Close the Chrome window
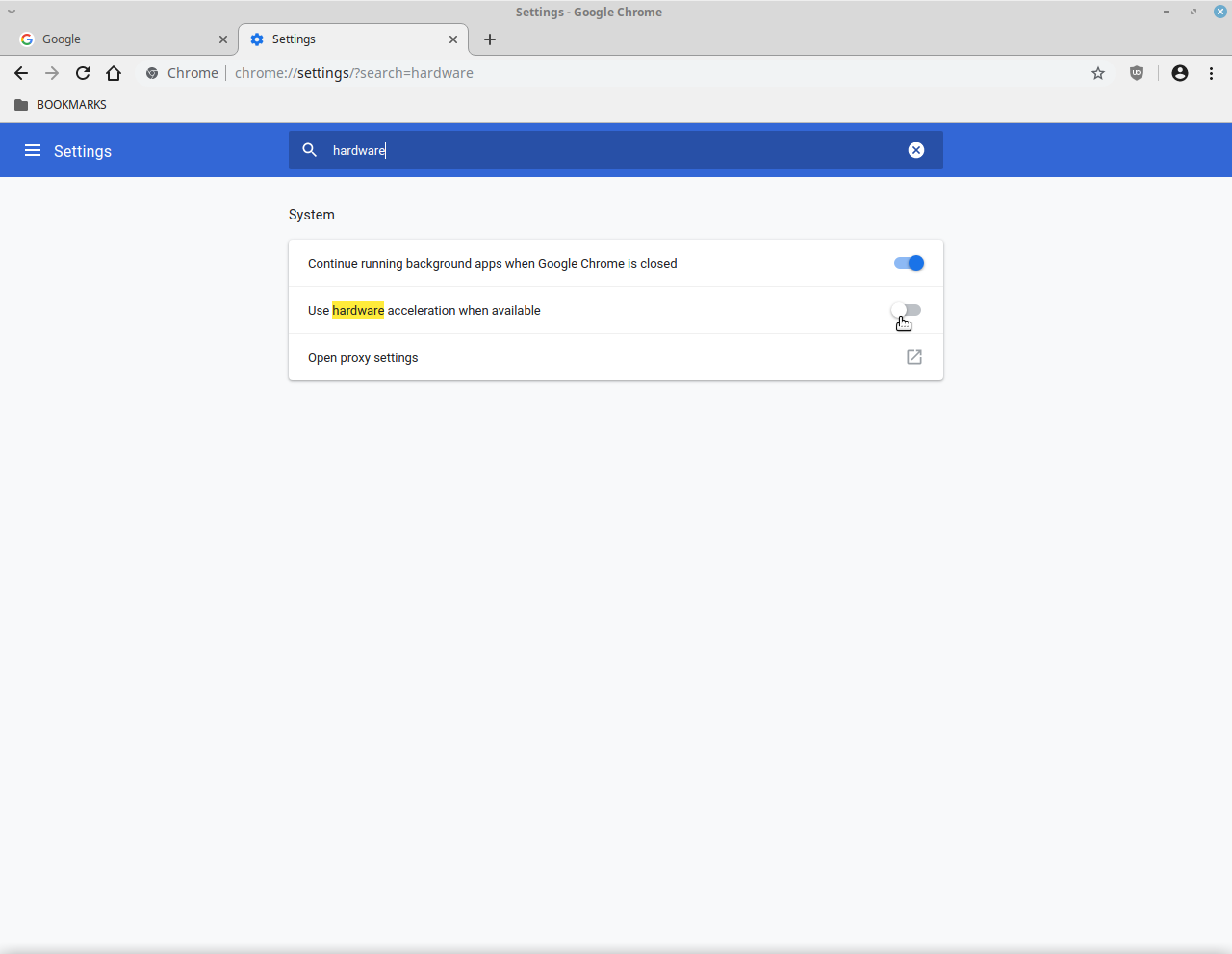 1220,12
